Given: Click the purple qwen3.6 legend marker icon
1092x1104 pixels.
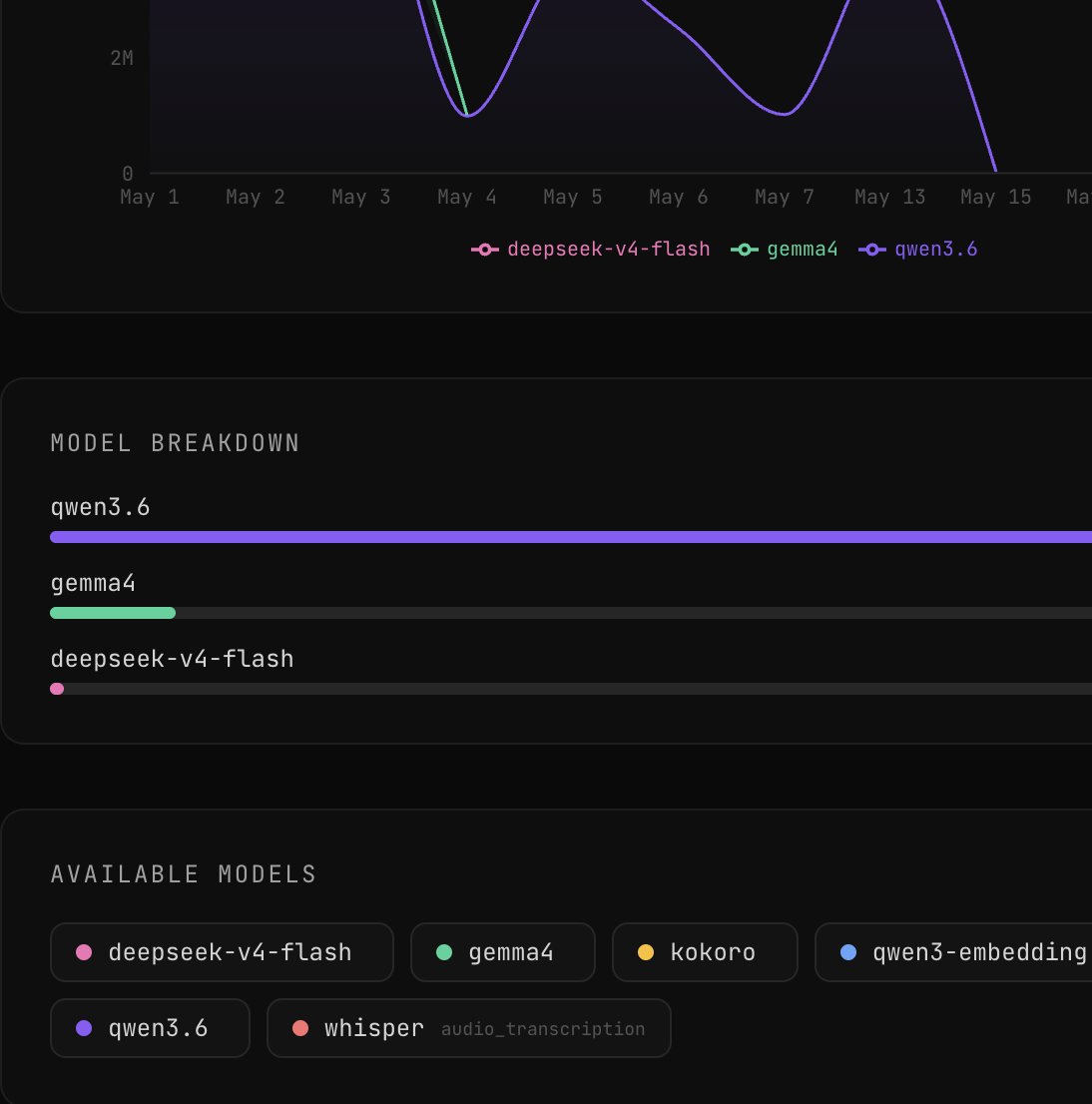Looking at the screenshot, I should click(871, 250).
